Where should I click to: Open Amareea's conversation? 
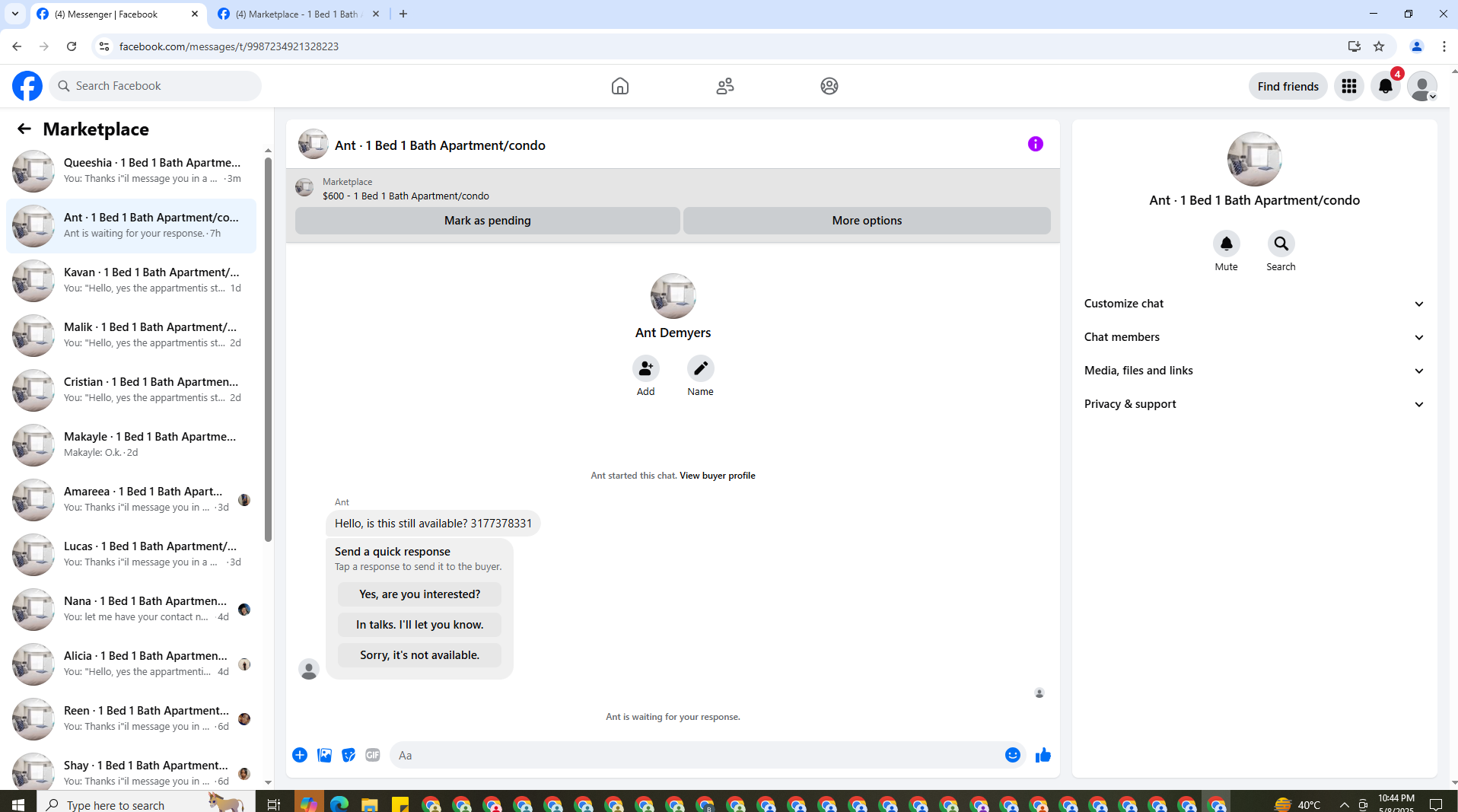coord(132,499)
